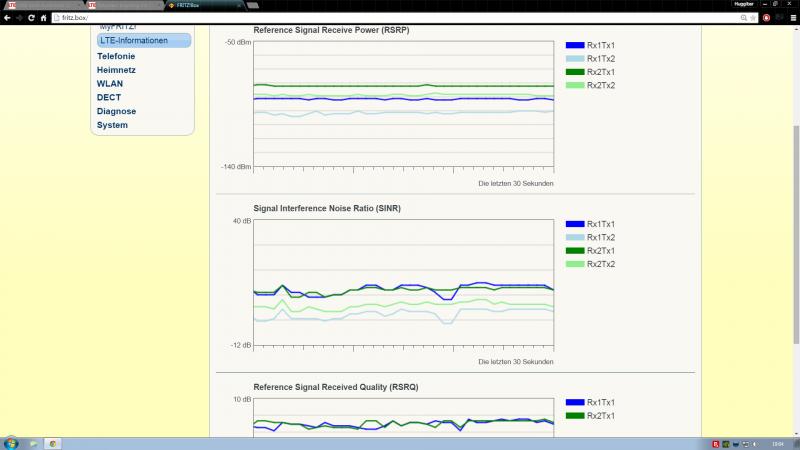Open the Chrome taskbar button
Viewport: 800px width, 450px height.
pos(53,444)
